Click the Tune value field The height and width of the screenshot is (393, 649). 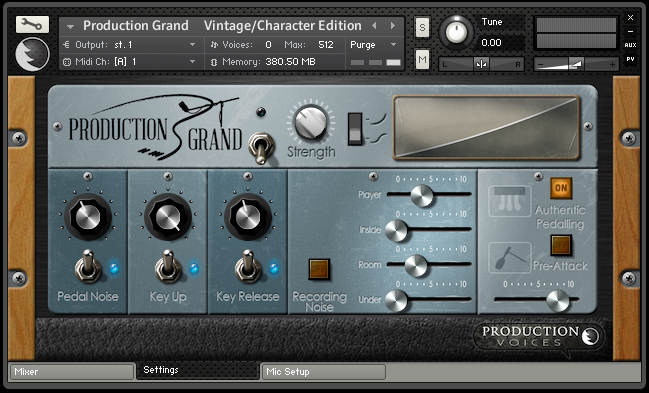[502, 43]
